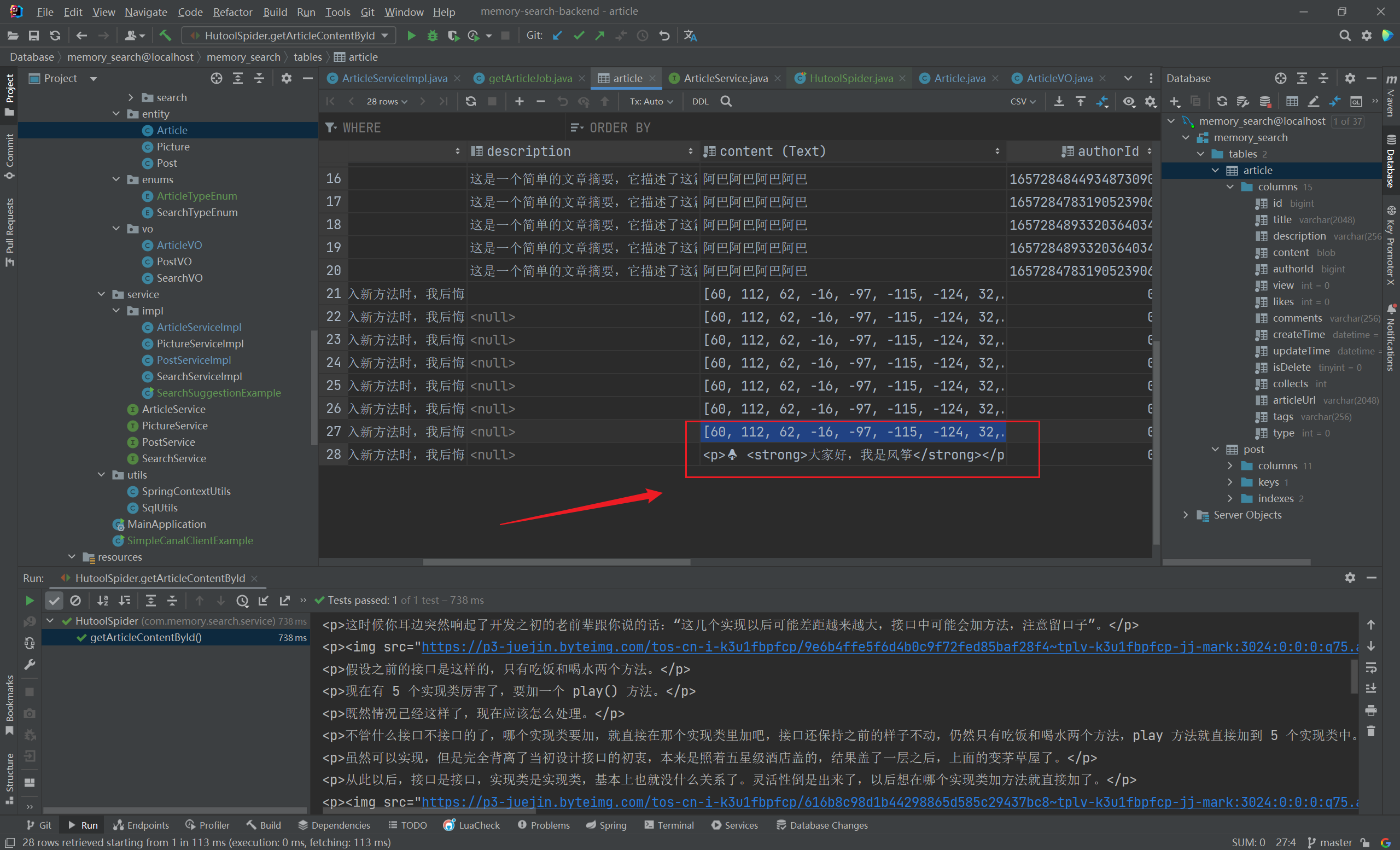Click the DDL button in database toolbar
Screen dimensions: 1400x850
701,102
